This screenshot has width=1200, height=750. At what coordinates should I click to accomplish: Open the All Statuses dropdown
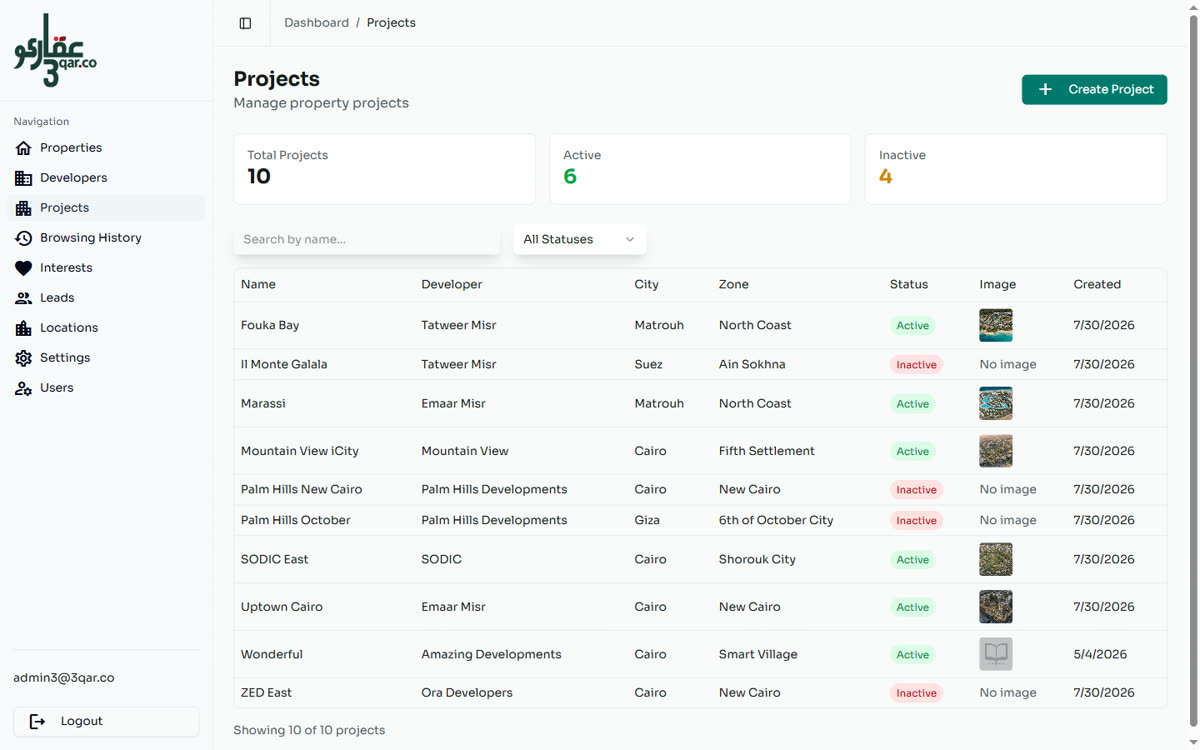point(580,239)
